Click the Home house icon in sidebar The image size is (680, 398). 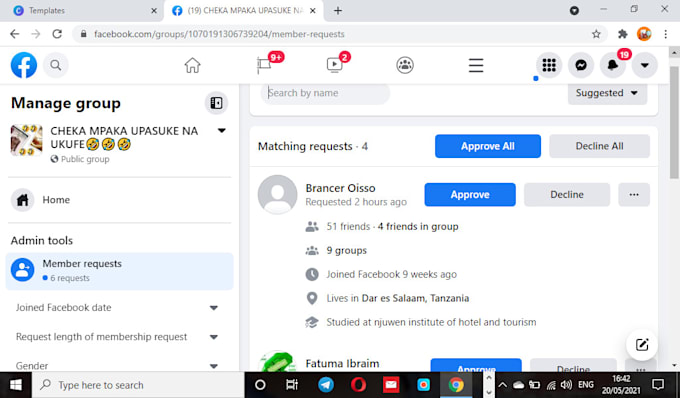(x=23, y=200)
